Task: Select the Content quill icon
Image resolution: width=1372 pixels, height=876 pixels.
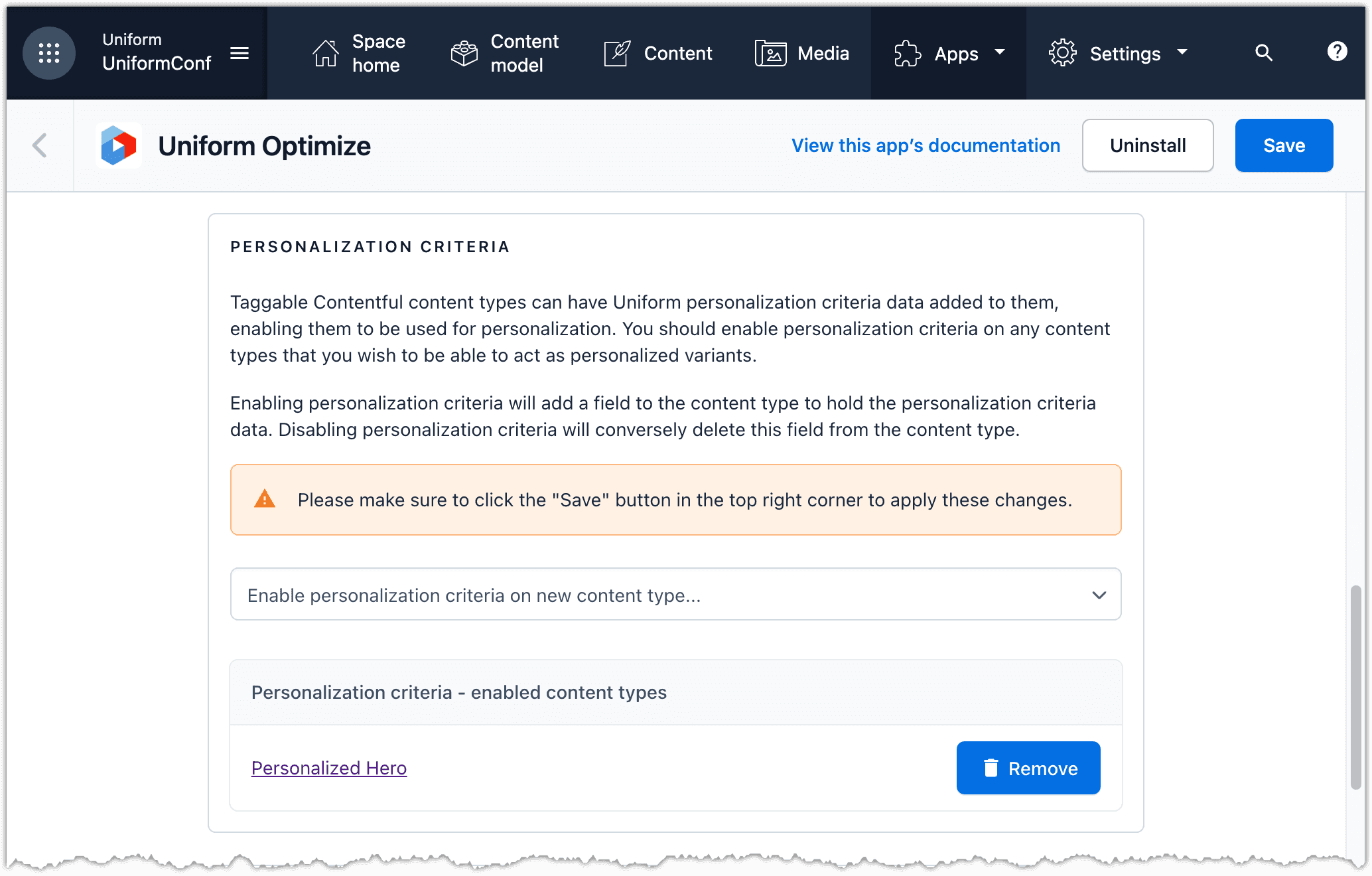Action: click(x=617, y=53)
